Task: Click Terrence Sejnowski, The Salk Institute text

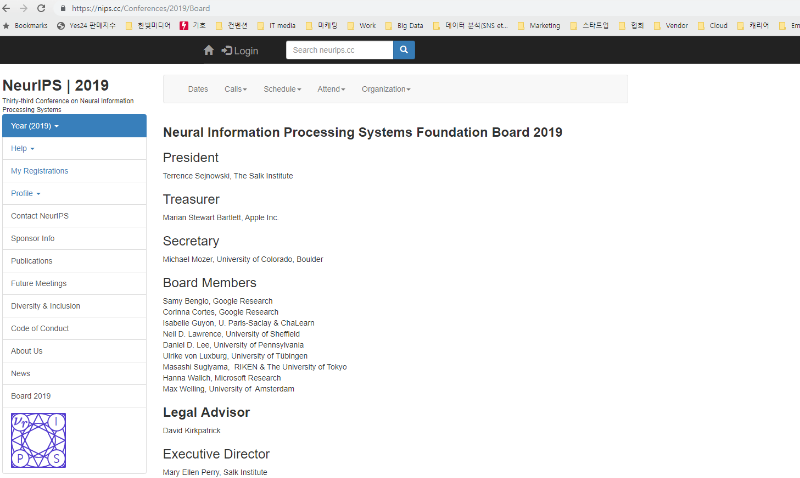Action: [x=228, y=176]
